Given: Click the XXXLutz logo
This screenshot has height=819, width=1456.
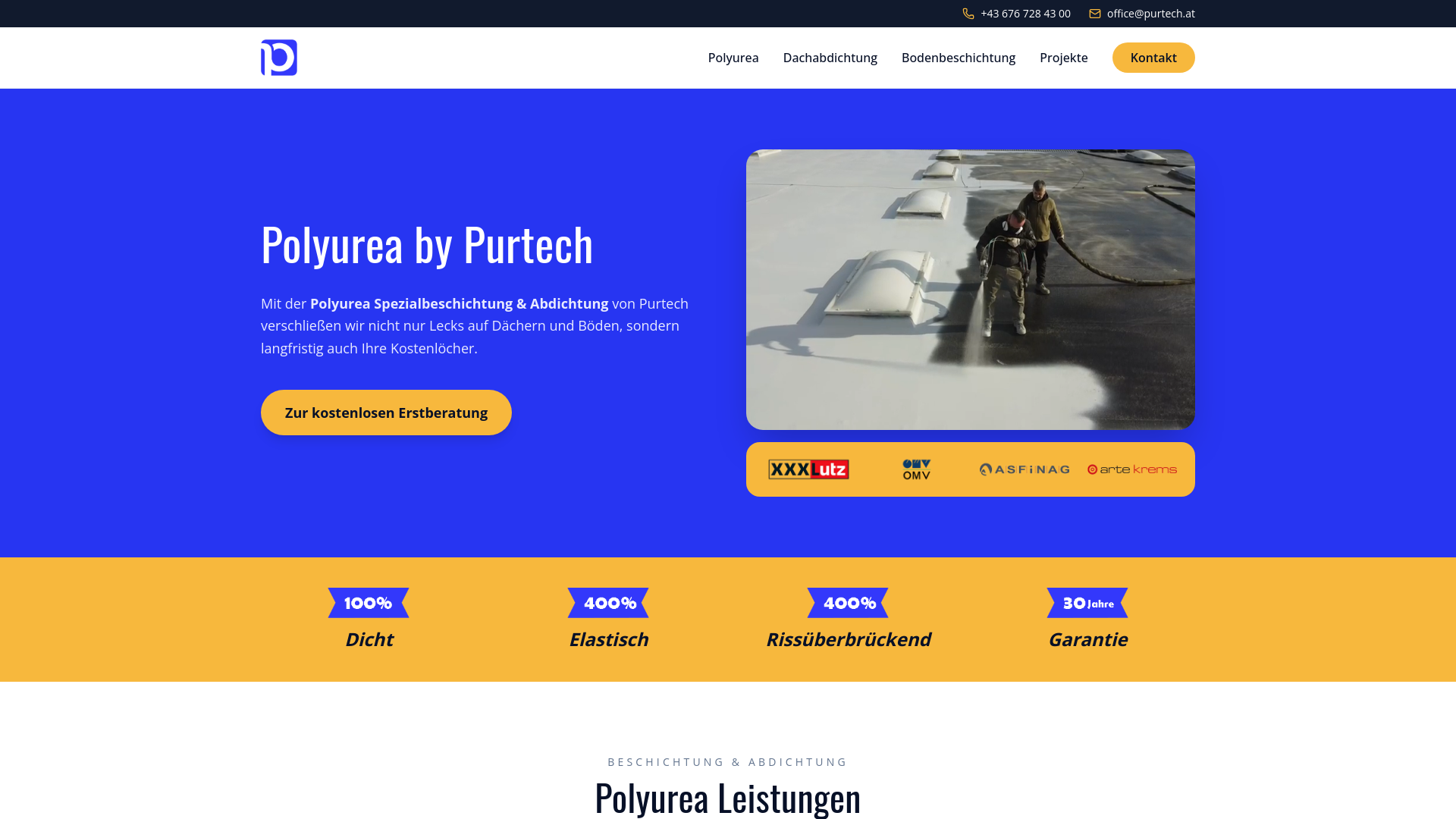Looking at the screenshot, I should (808, 469).
